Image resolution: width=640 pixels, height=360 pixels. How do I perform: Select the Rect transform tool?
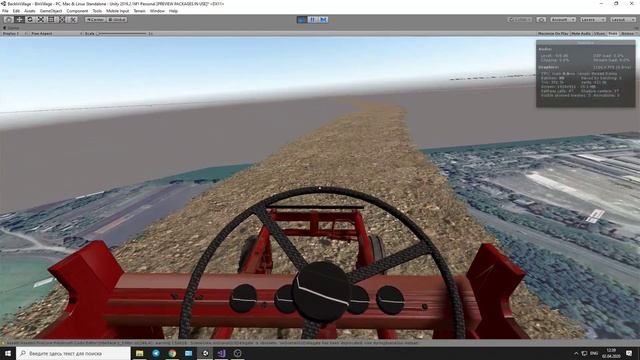(x=51, y=20)
